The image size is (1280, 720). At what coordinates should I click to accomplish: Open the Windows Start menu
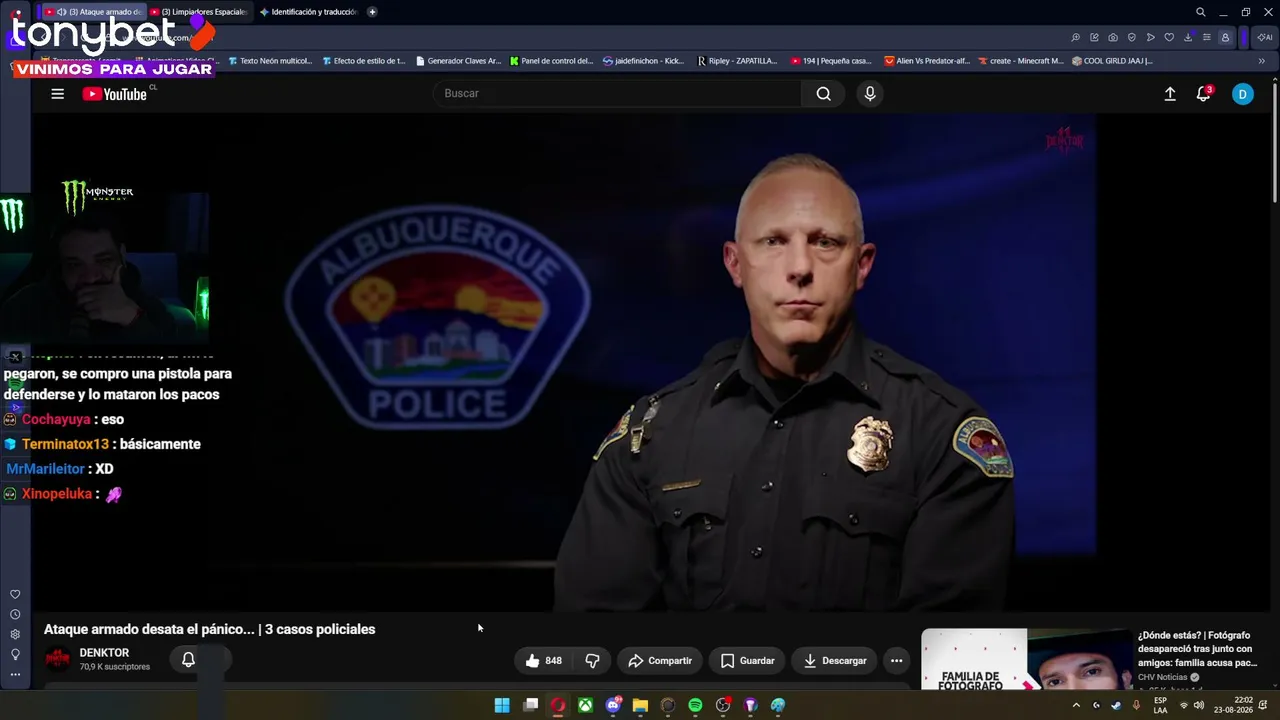pos(502,705)
